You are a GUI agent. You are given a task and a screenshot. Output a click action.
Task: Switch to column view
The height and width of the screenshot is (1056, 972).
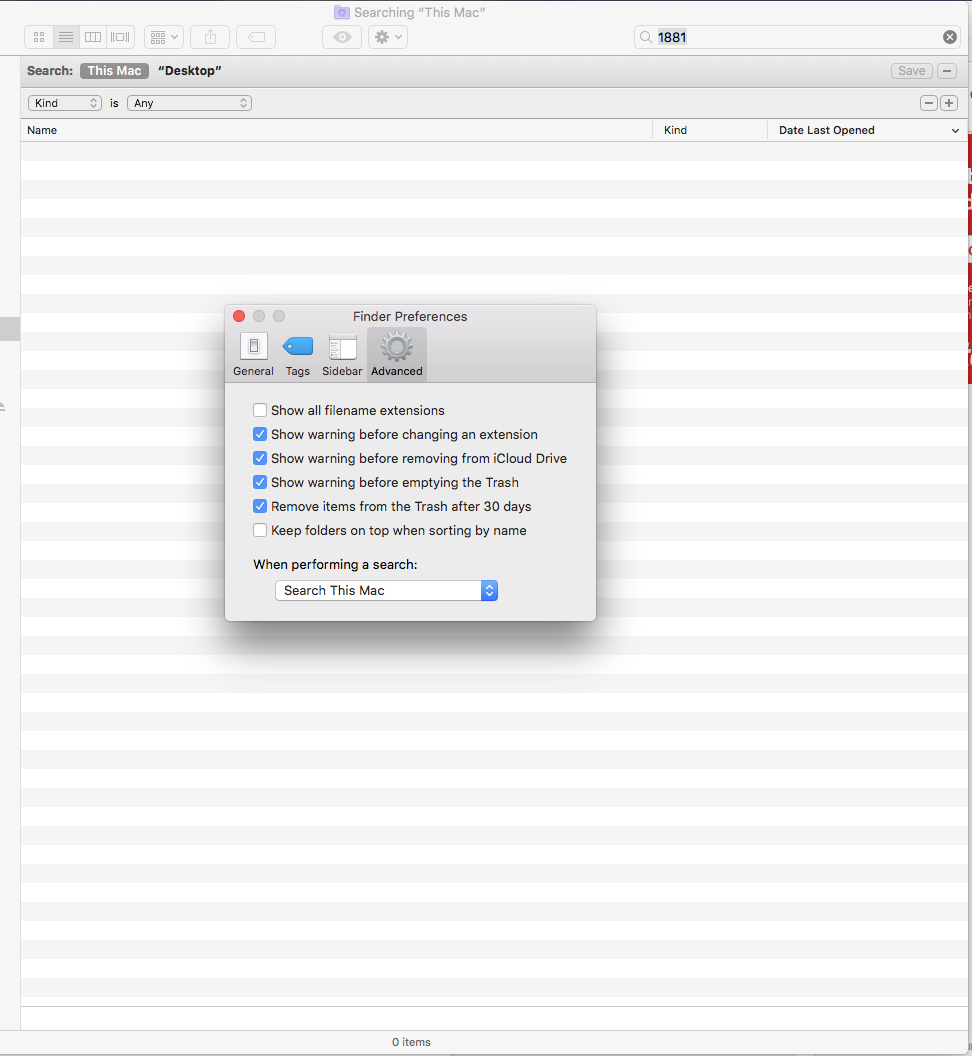tap(92, 37)
